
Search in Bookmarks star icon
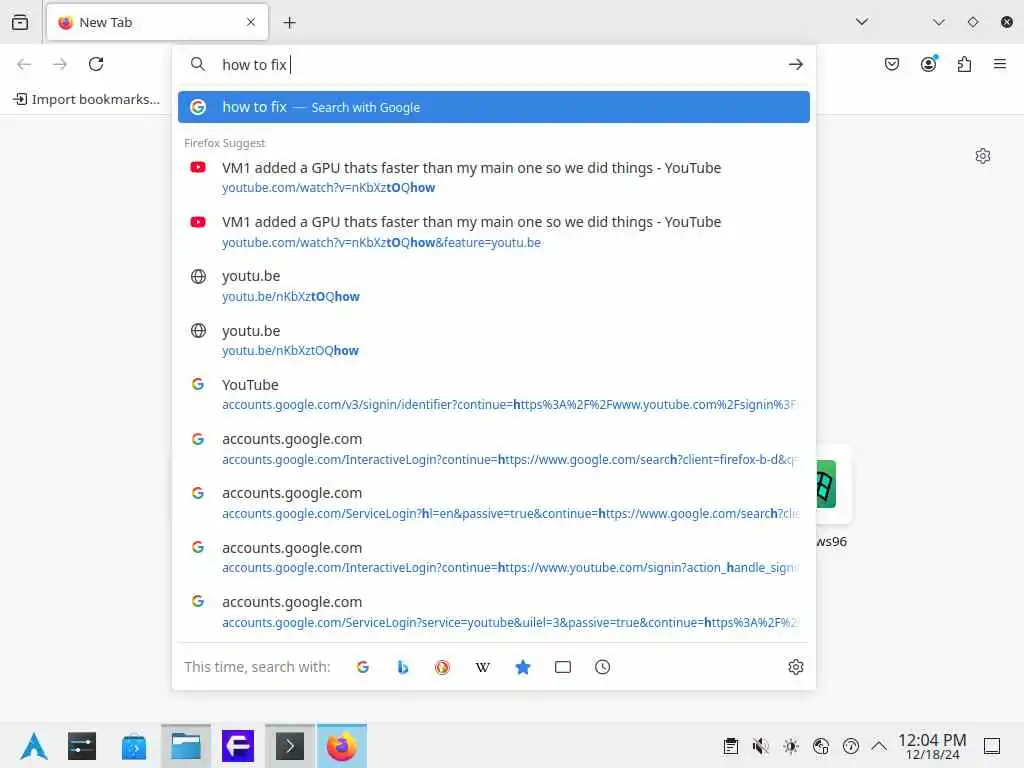[x=522, y=667]
